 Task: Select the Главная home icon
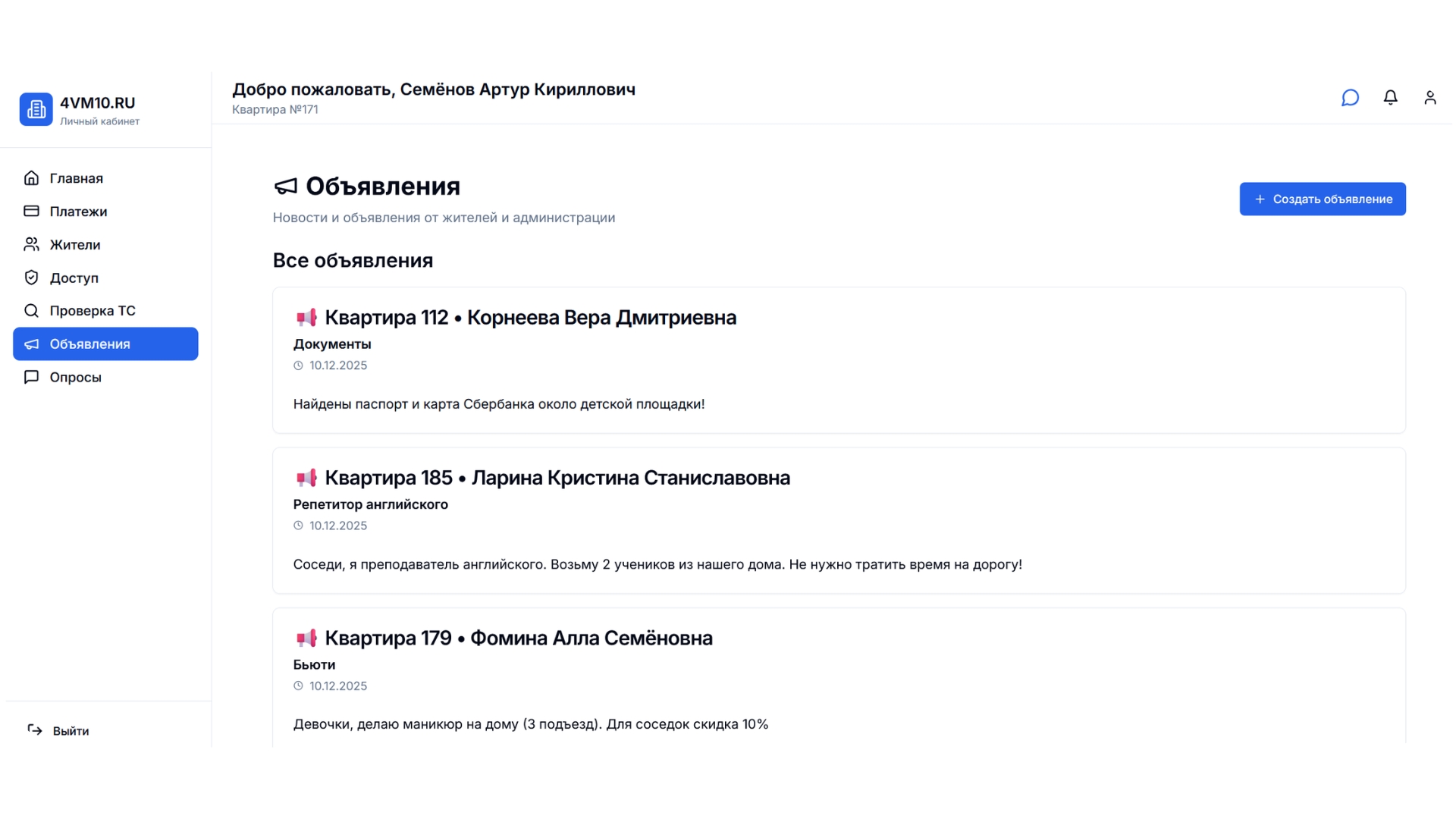point(31,178)
